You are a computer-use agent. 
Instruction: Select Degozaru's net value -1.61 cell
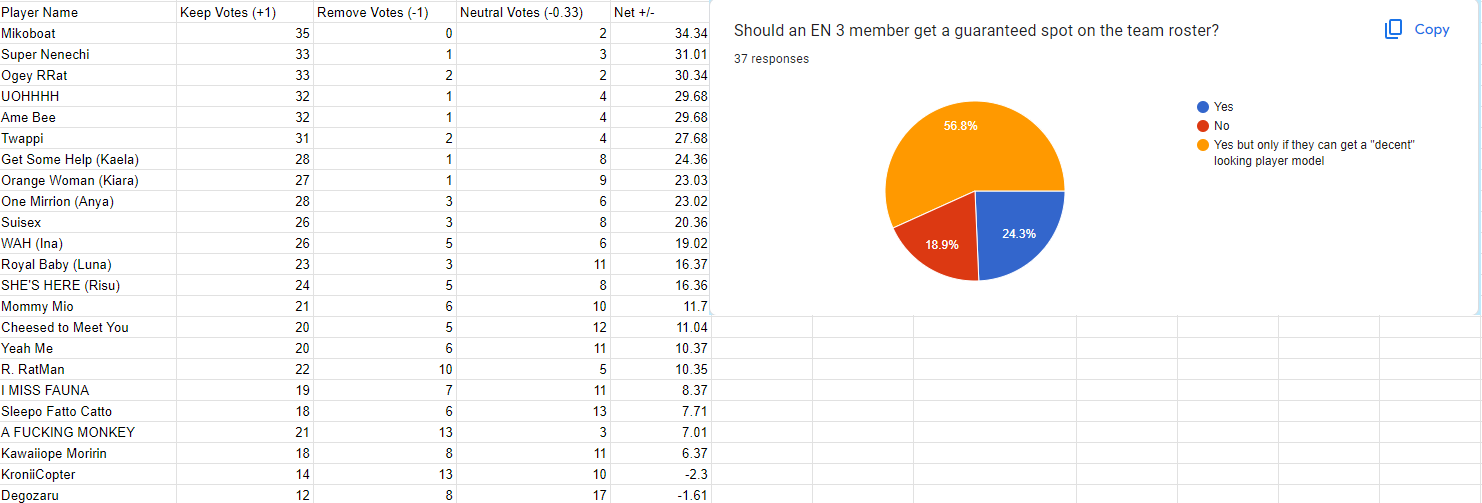pos(660,495)
